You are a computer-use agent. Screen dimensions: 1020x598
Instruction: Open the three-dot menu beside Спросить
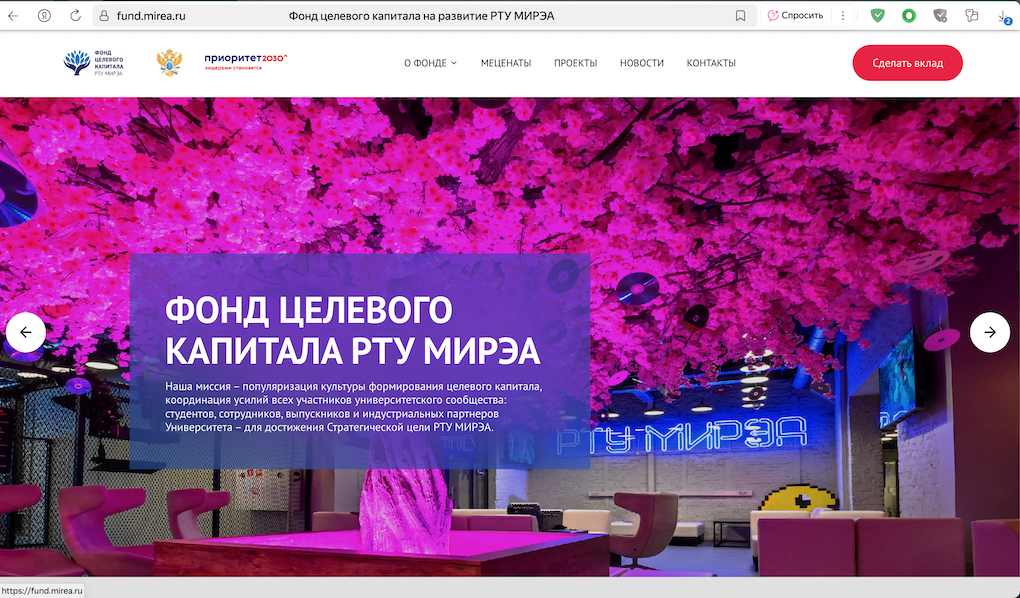tap(843, 16)
